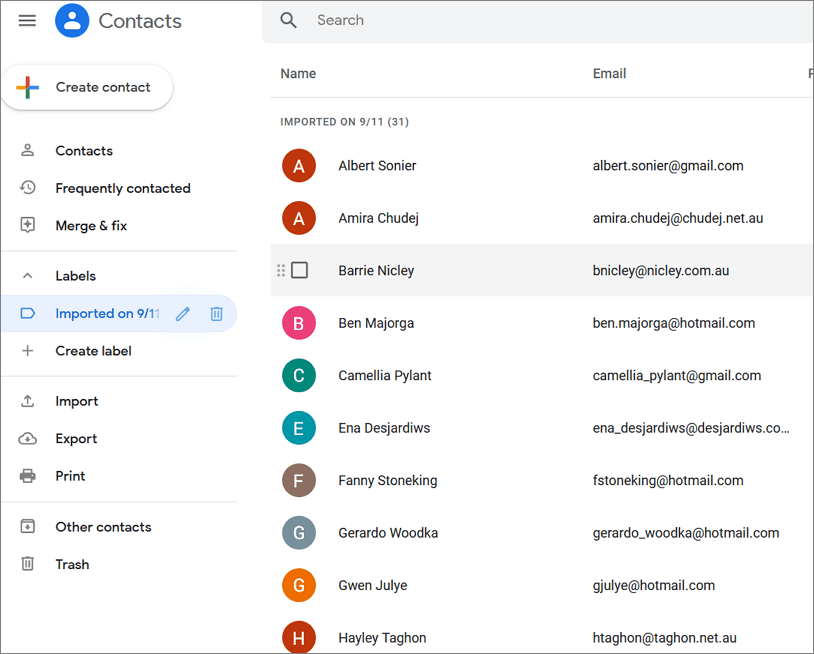814x654 pixels.
Task: Open the hamburger navigation menu
Action: coord(27,20)
